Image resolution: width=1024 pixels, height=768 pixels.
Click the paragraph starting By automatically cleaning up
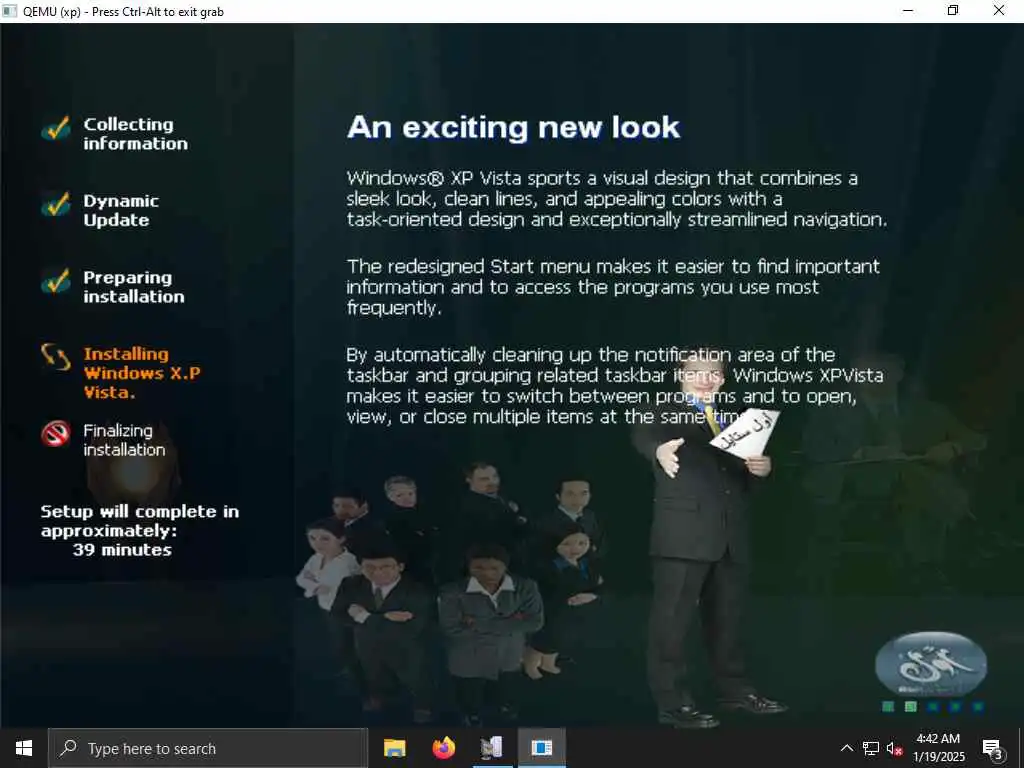615,385
